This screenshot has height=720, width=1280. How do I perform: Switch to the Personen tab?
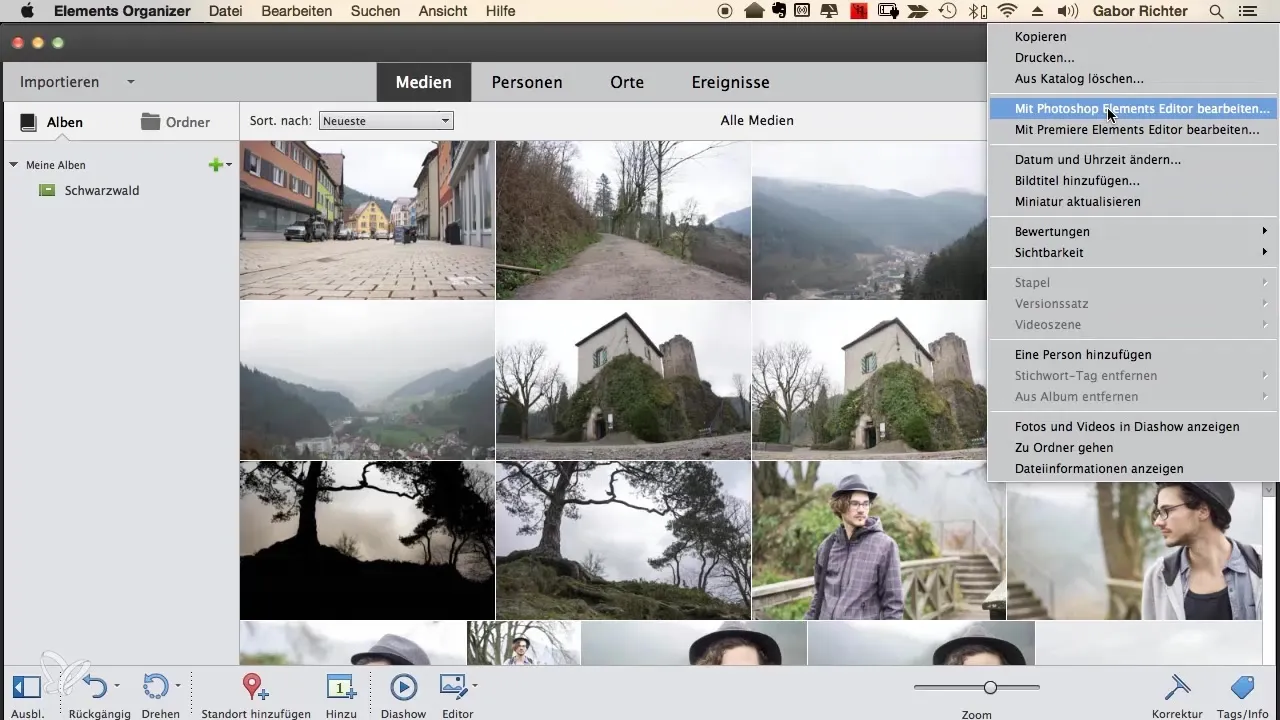[x=527, y=82]
